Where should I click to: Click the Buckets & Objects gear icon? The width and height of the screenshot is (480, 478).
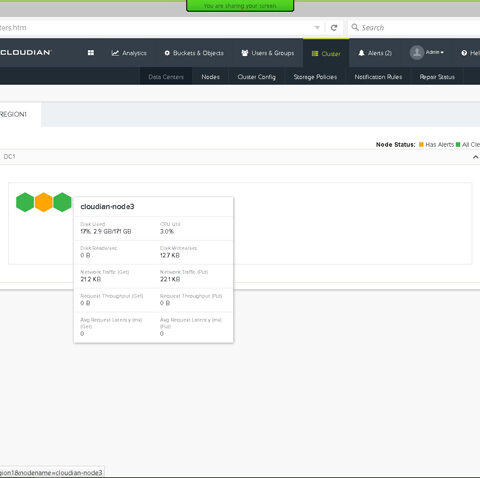(x=167, y=53)
